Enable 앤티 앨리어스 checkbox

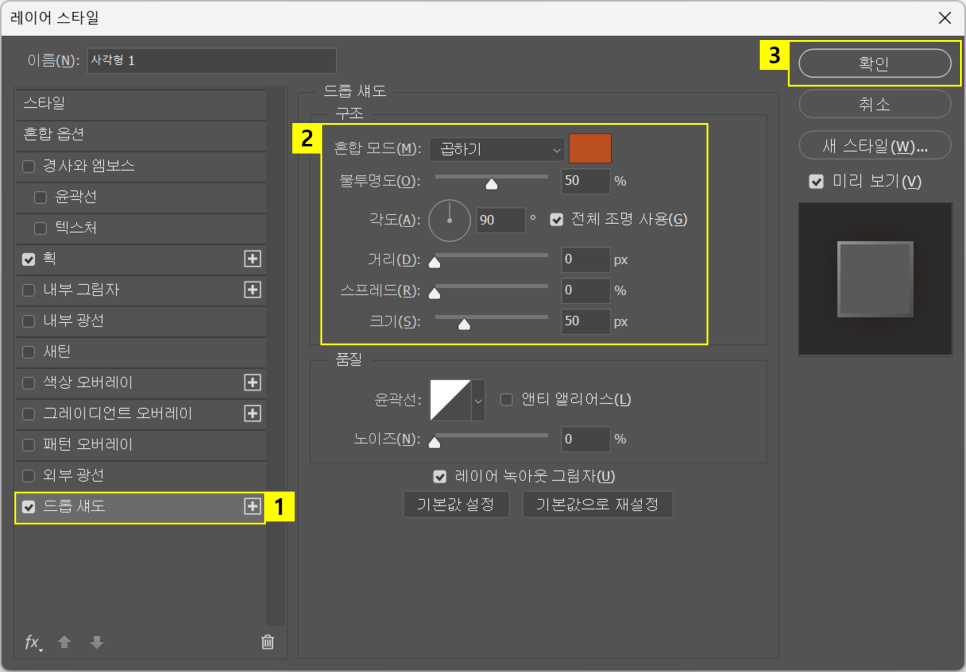pyautogui.click(x=506, y=400)
